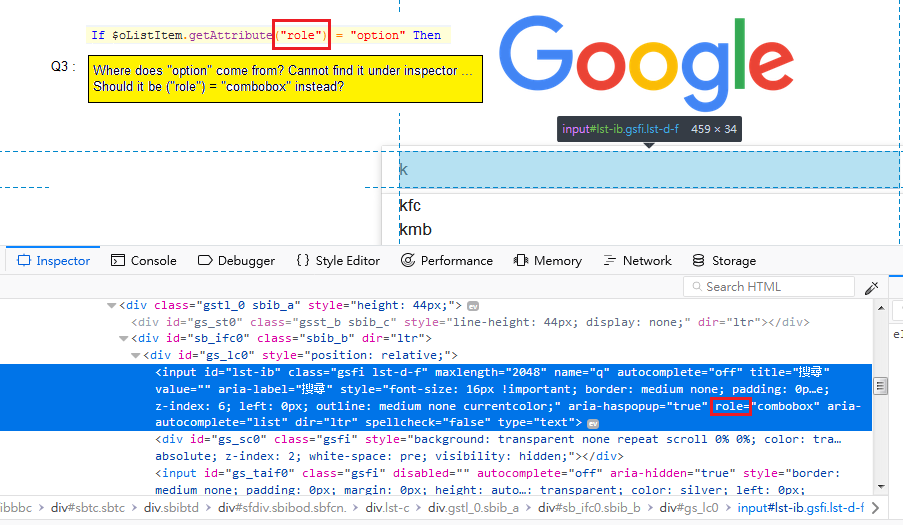Open the Debugger tab
Image resolution: width=903 pixels, height=525 pixels.
[x=236, y=261]
